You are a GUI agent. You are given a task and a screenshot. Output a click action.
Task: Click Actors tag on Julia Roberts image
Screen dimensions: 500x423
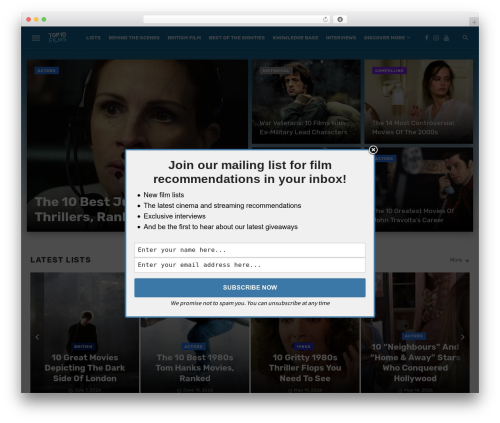(x=47, y=71)
